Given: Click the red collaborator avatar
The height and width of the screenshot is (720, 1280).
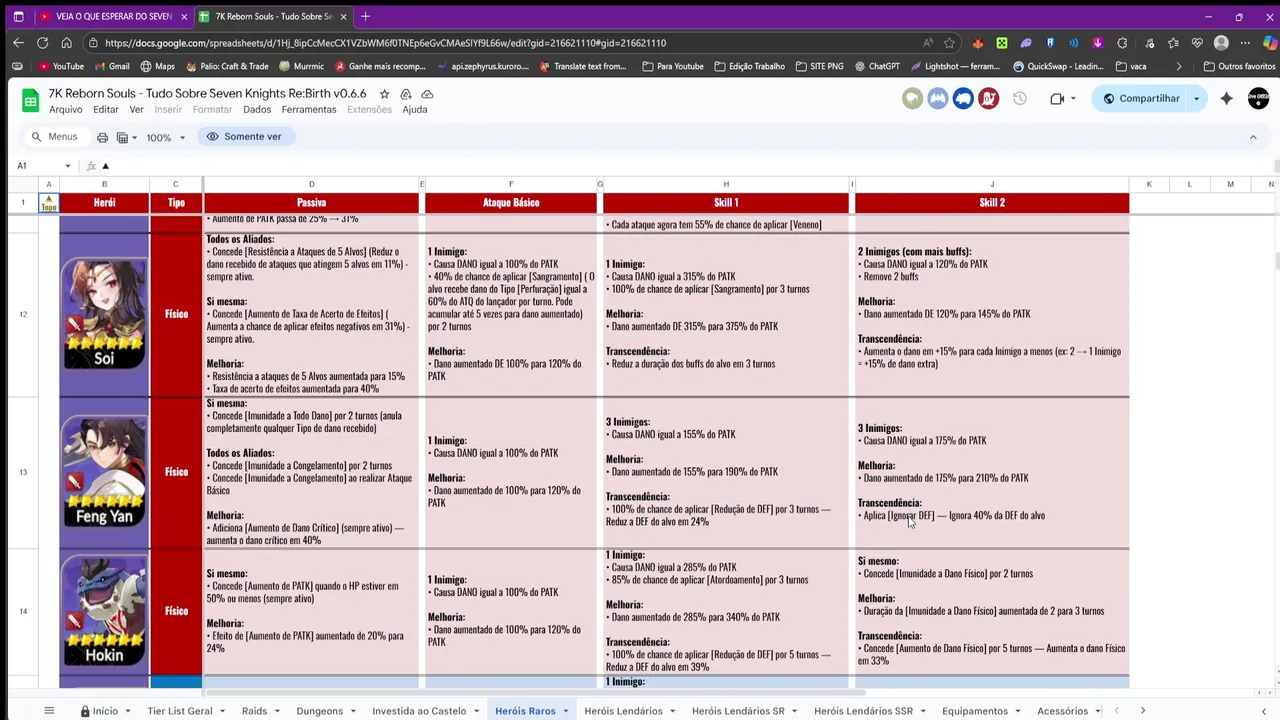Looking at the screenshot, I should (x=988, y=98).
